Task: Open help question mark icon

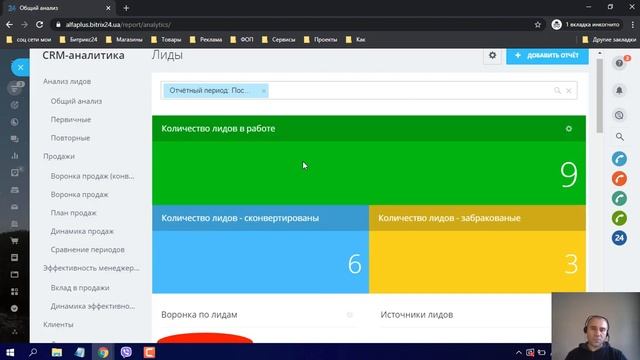Action: click(x=619, y=63)
